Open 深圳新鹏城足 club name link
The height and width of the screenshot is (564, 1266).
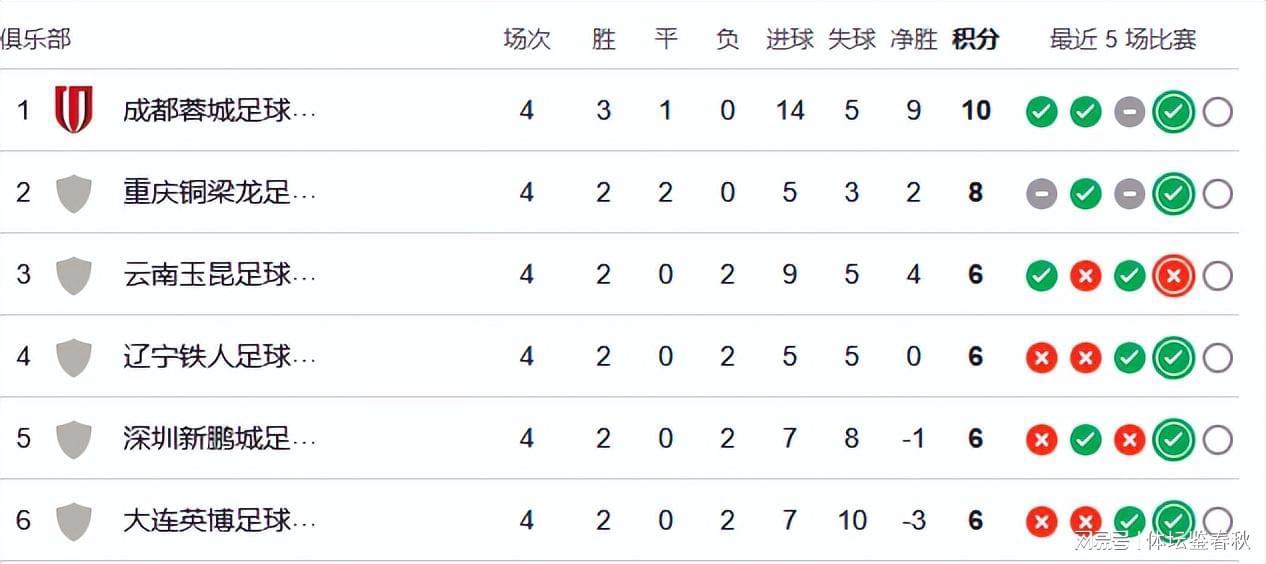click(x=219, y=438)
